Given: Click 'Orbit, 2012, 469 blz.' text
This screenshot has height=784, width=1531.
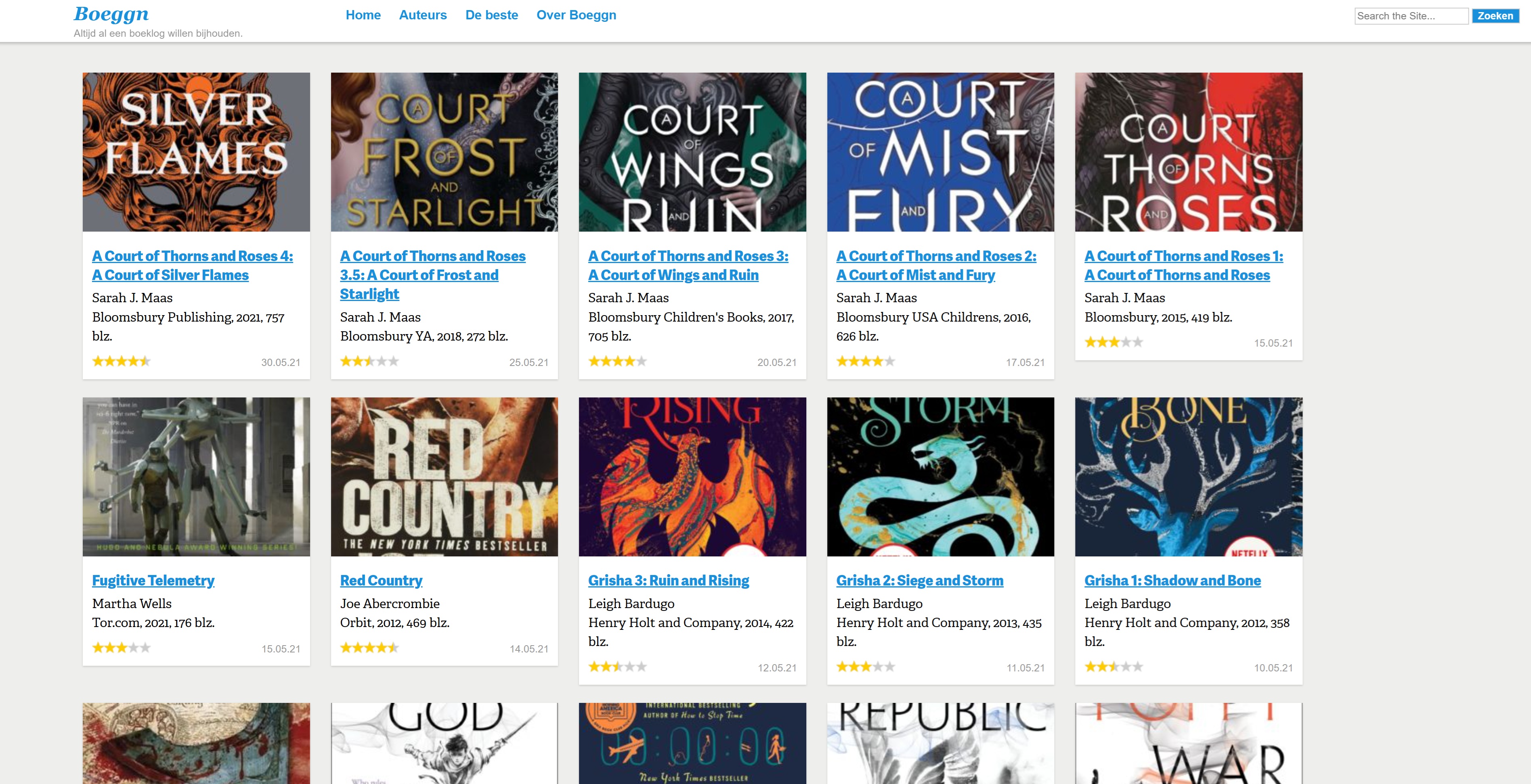Looking at the screenshot, I should (394, 623).
